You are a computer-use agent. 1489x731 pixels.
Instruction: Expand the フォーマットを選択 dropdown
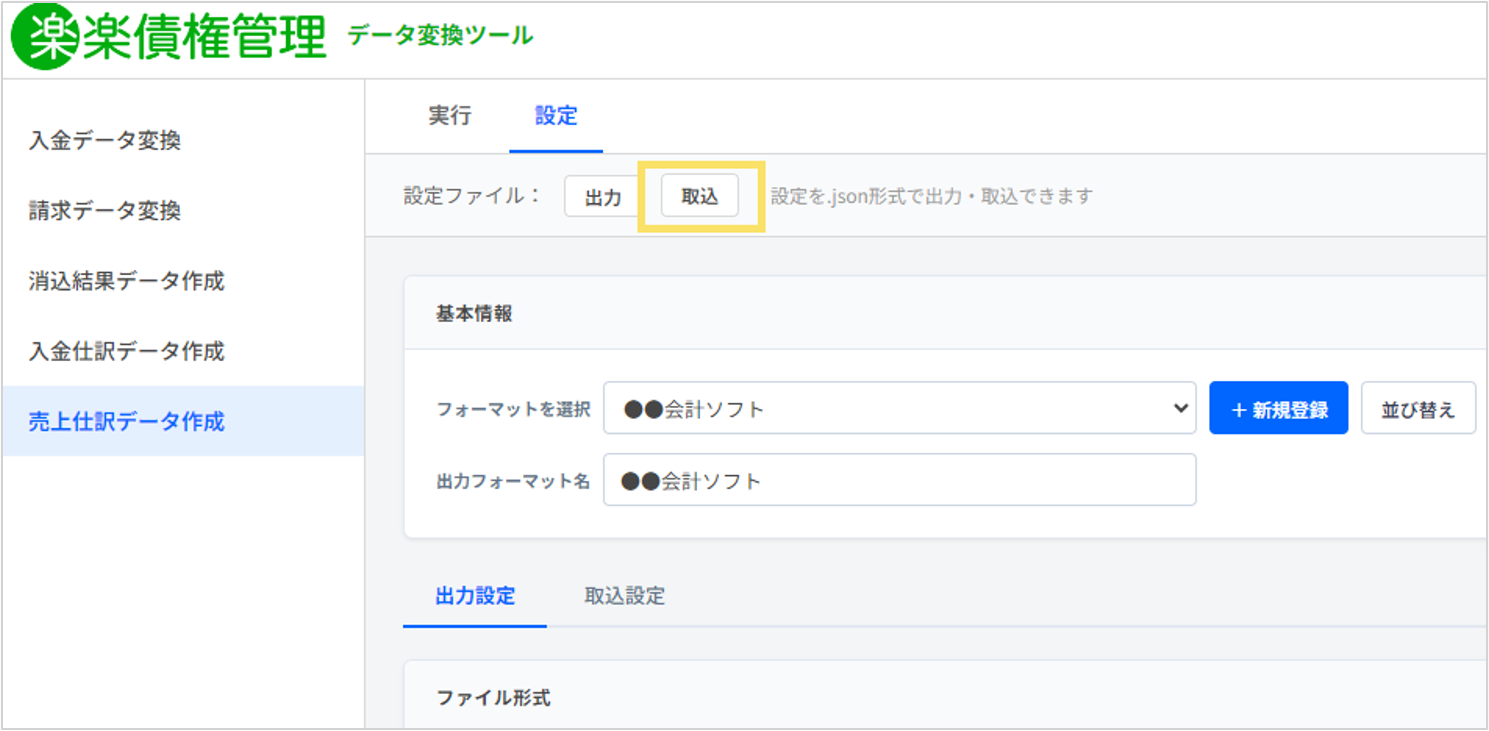[899, 408]
